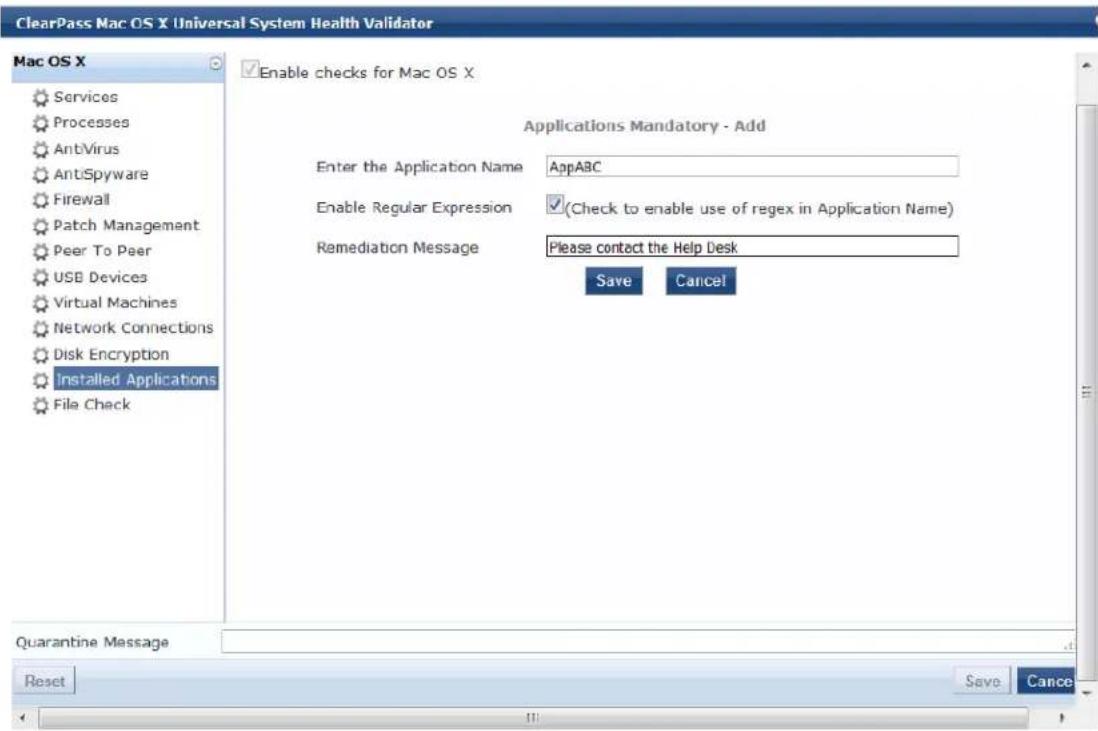1098x731 pixels.
Task: Click the gear icon beside Disk Encryption
Action: [x=41, y=354]
